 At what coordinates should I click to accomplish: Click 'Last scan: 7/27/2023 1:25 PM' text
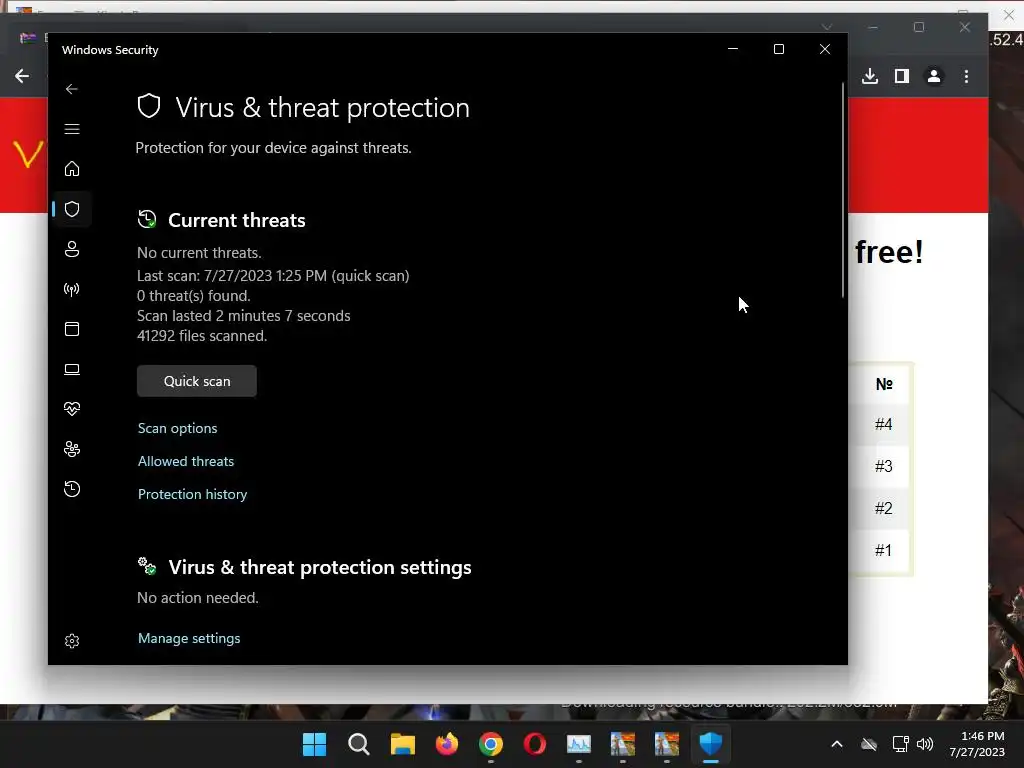point(232,276)
